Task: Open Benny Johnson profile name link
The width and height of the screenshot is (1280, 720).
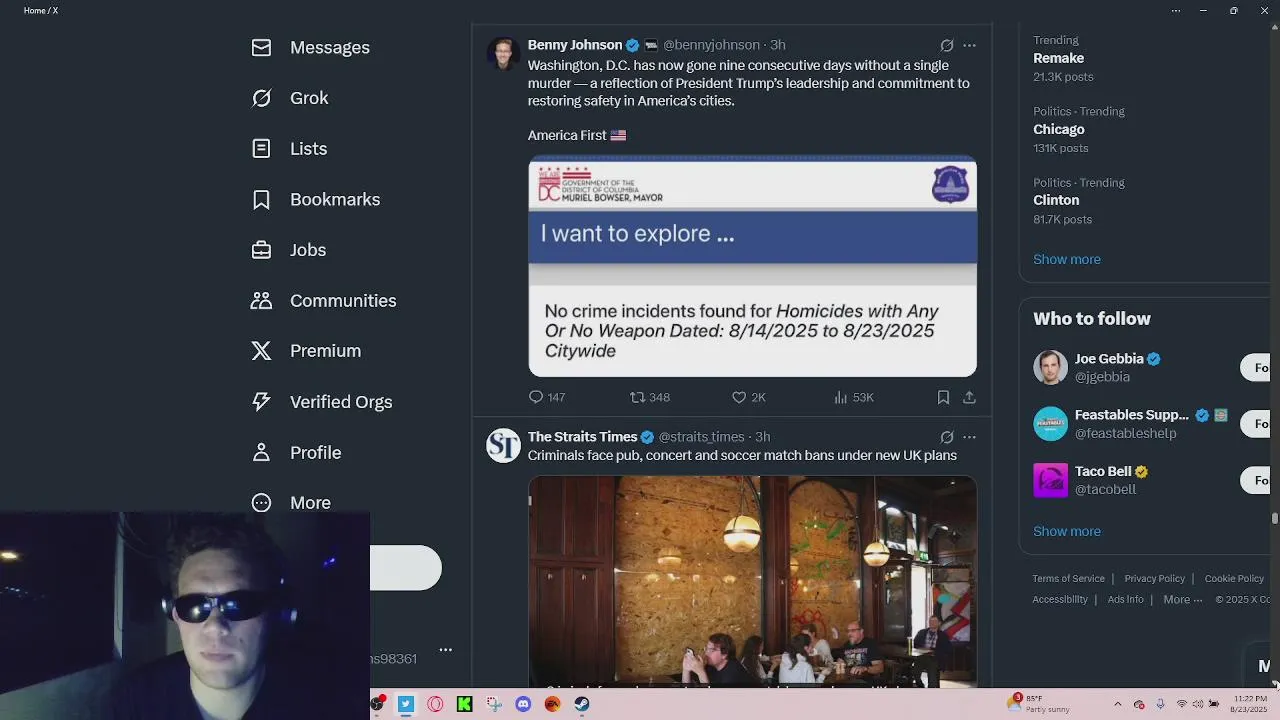Action: tap(575, 45)
